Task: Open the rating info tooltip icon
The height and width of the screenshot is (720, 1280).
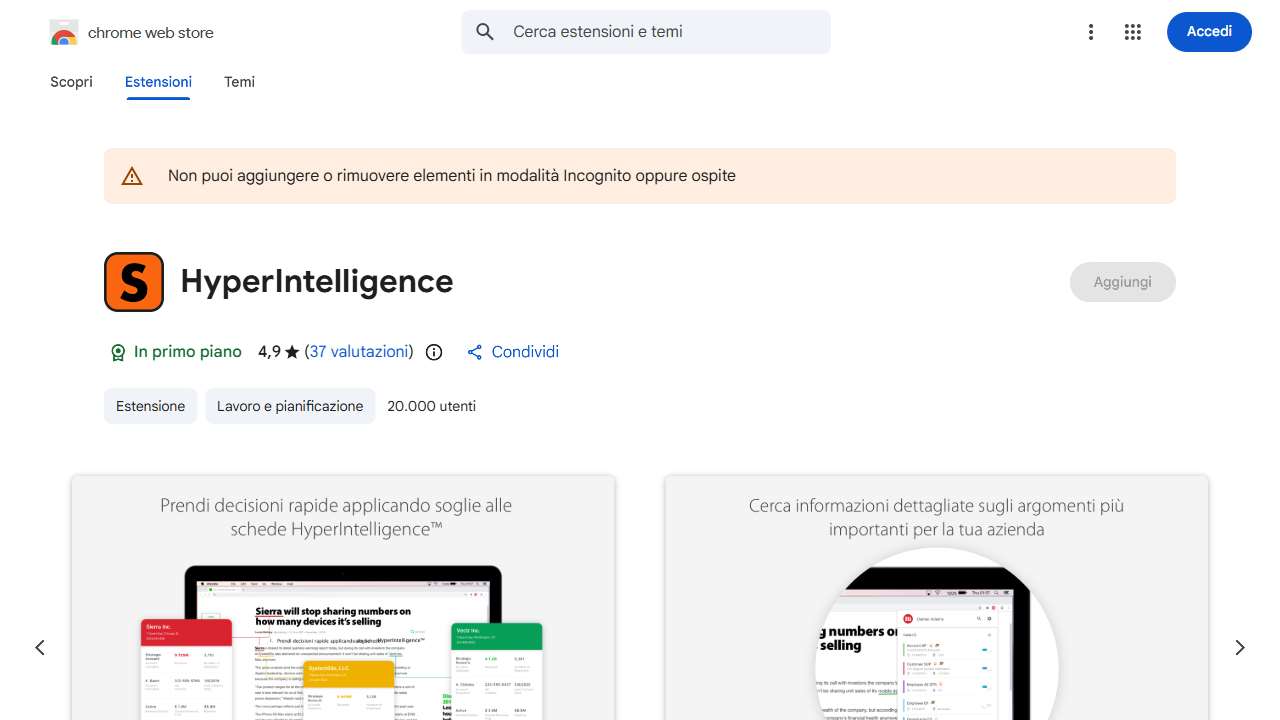Action: (x=433, y=352)
